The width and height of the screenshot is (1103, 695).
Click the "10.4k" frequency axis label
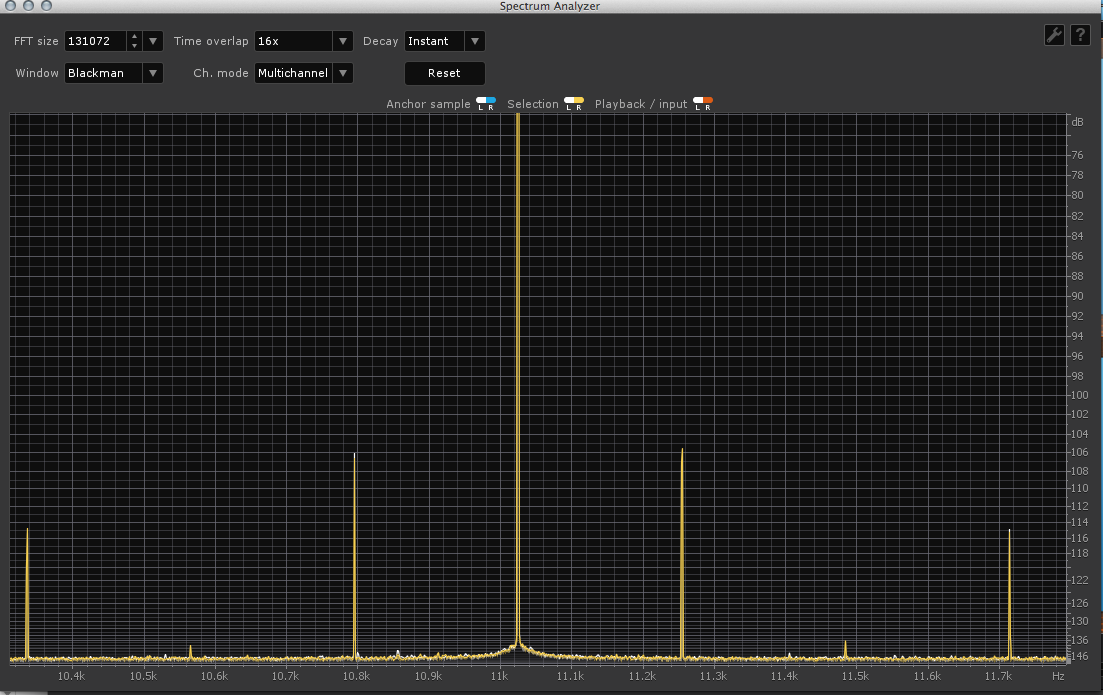click(71, 676)
